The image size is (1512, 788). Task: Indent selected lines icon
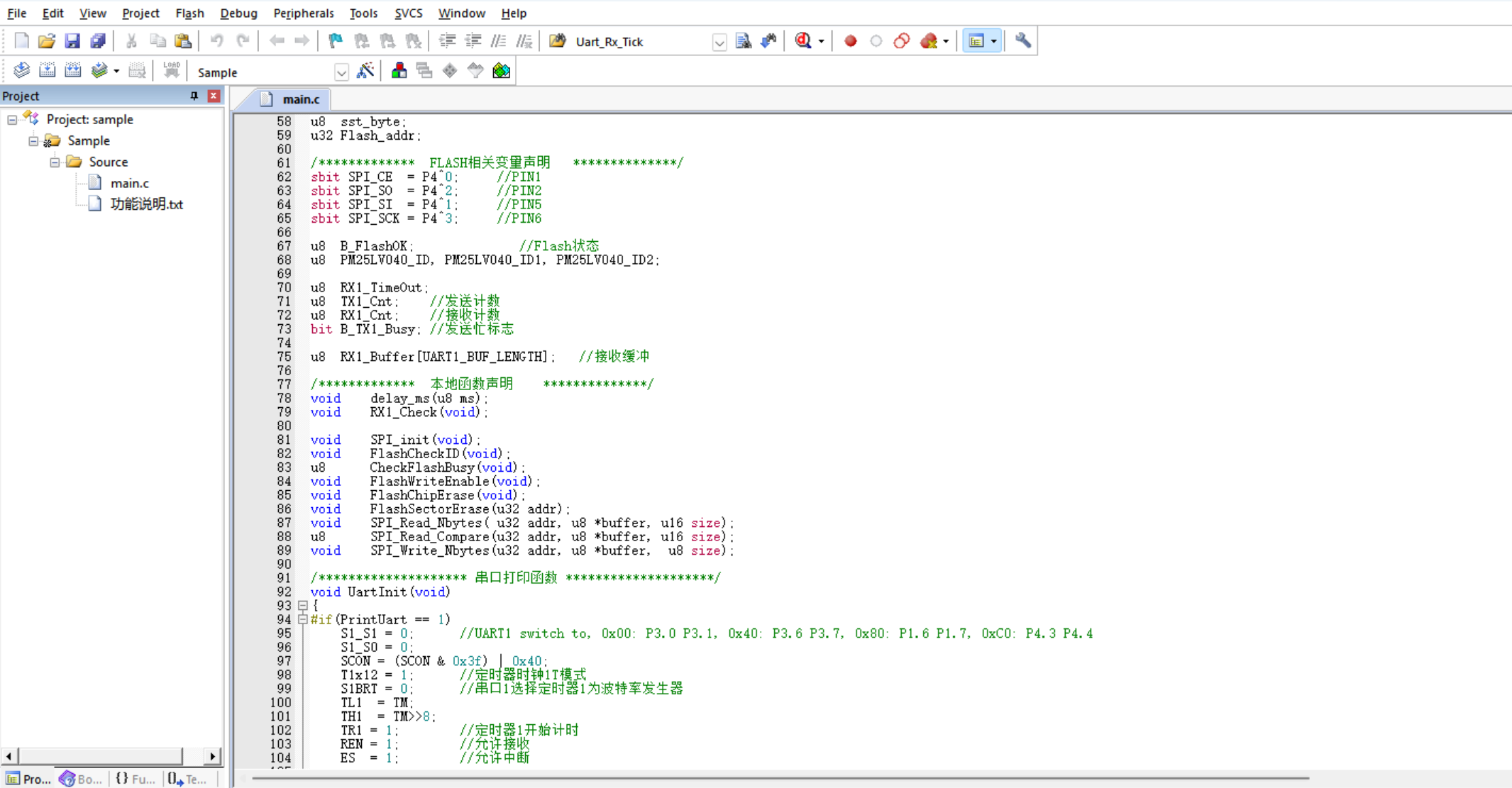[447, 41]
